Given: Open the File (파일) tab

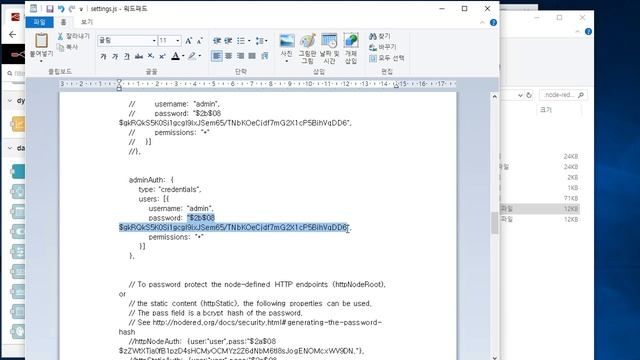Looking at the screenshot, I should 39,22.
